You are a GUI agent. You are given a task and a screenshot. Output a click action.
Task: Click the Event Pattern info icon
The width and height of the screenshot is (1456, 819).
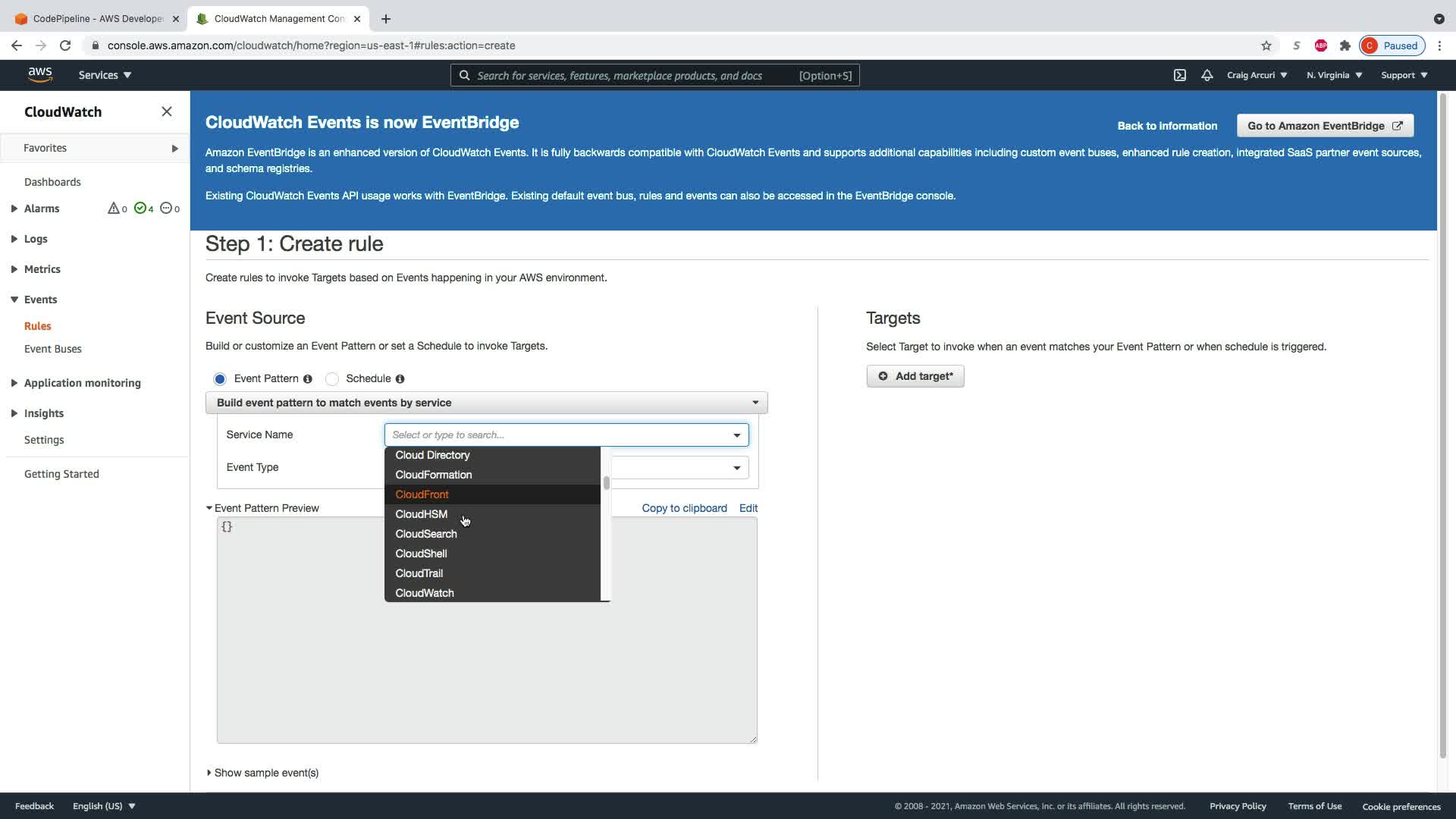pos(308,379)
